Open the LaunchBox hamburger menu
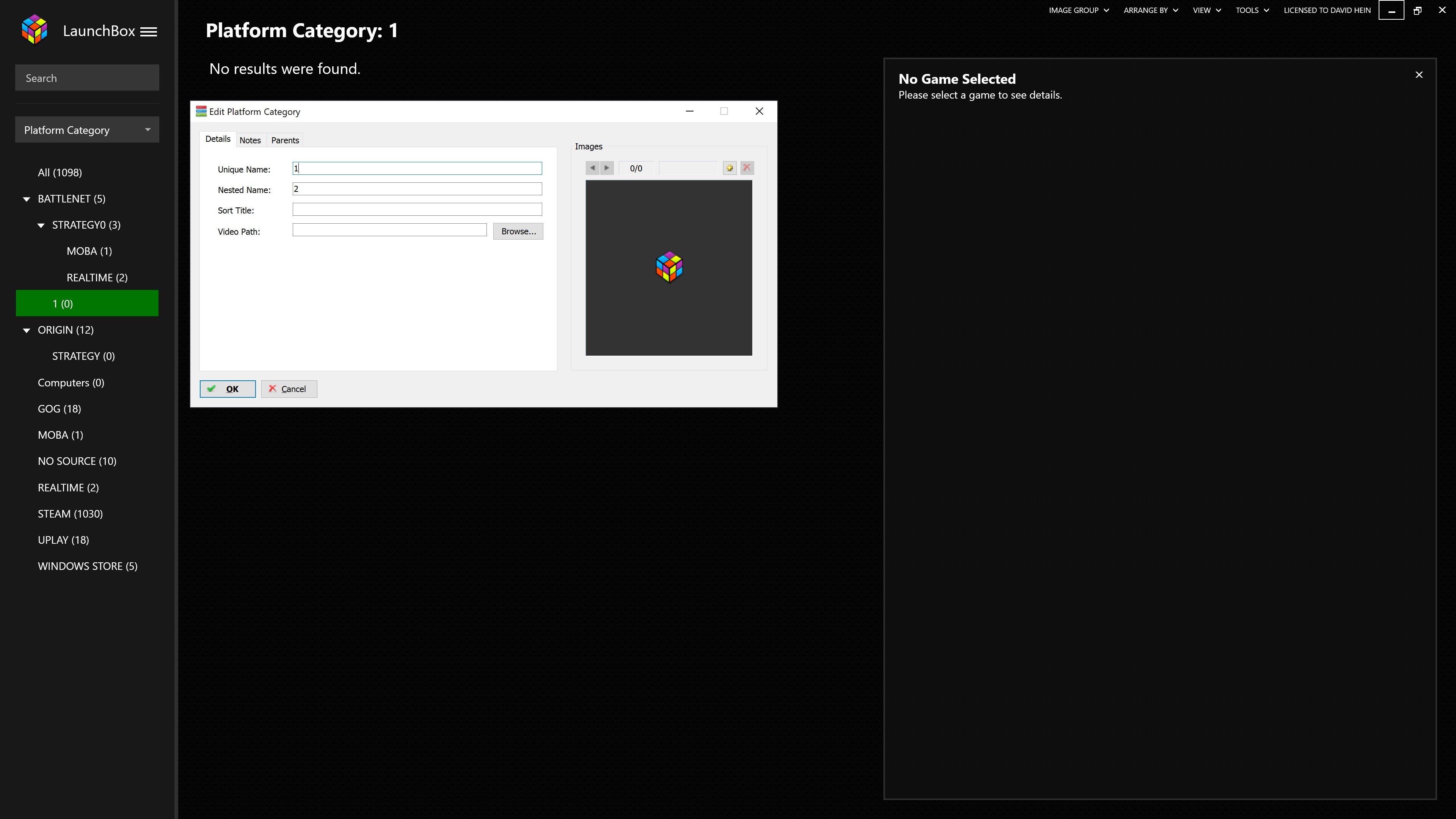 click(149, 31)
